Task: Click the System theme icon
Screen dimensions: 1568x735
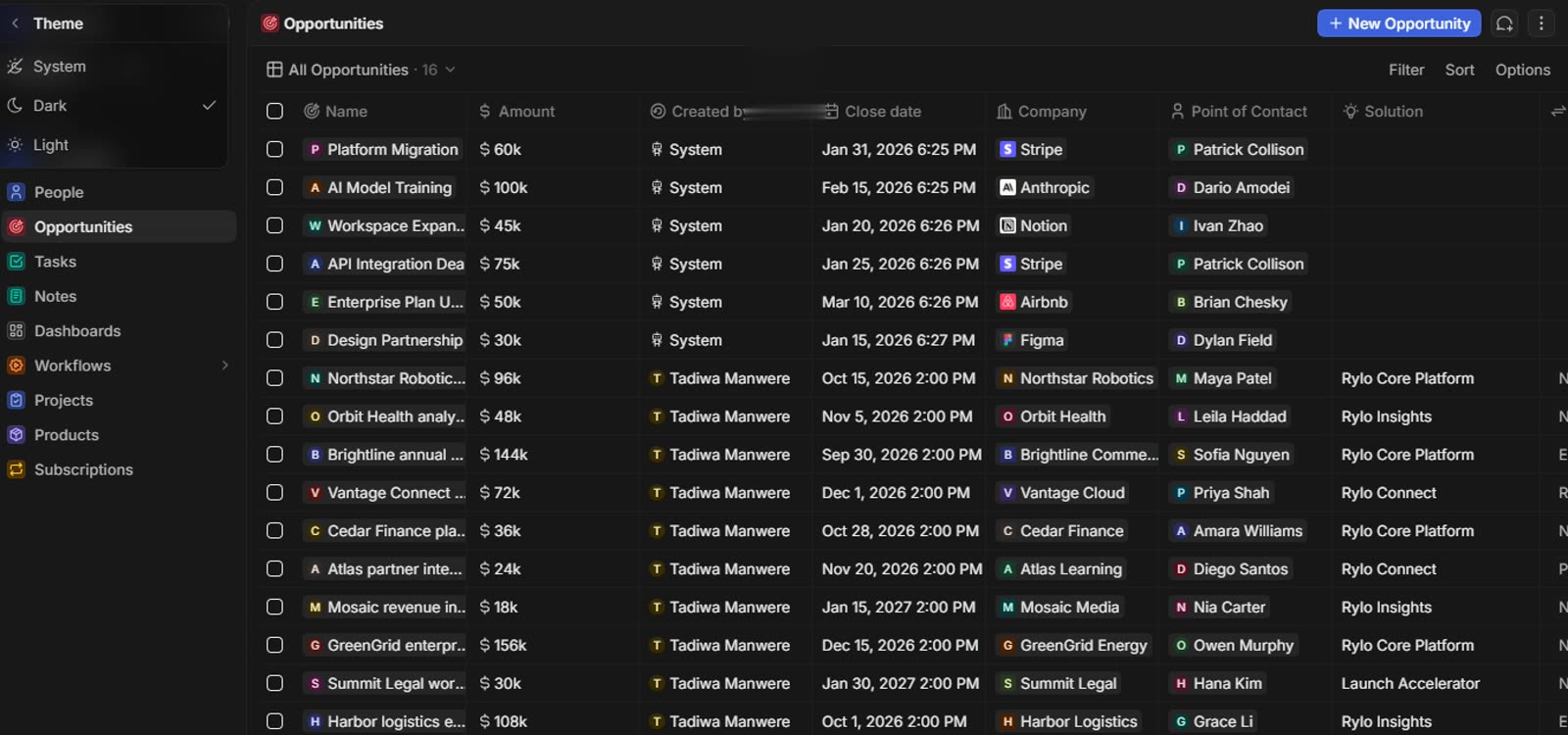Action: tap(15, 67)
